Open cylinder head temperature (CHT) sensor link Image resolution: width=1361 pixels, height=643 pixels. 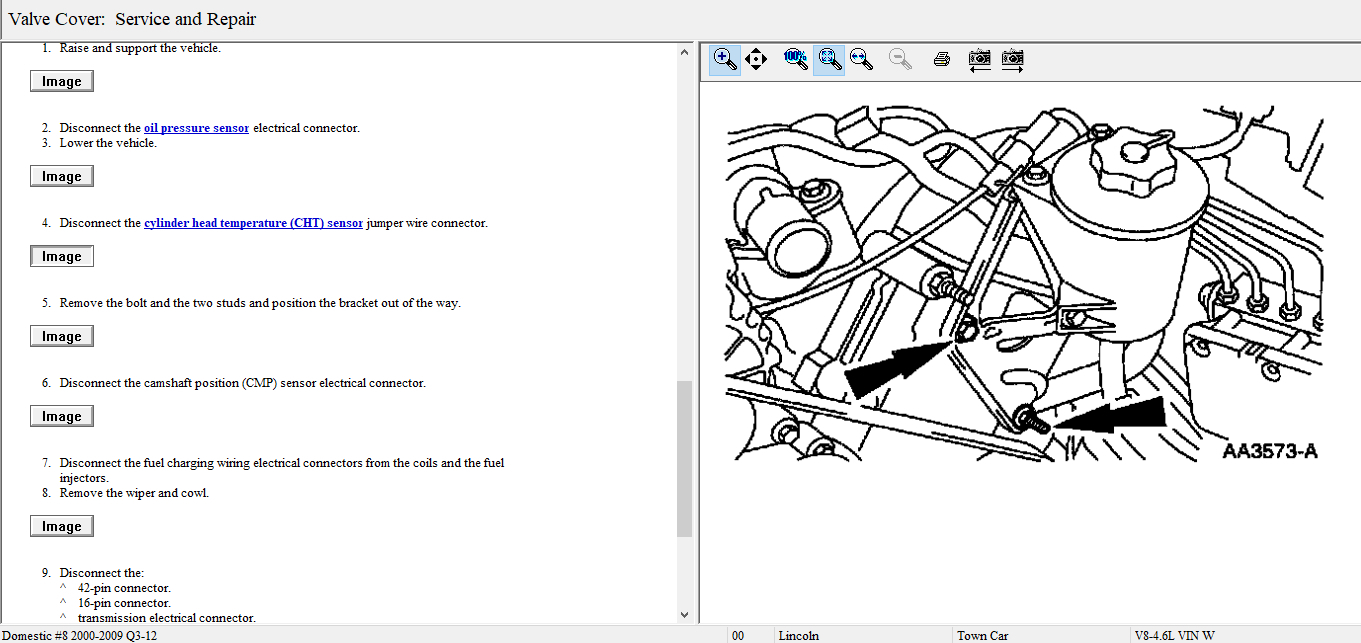[x=253, y=223]
